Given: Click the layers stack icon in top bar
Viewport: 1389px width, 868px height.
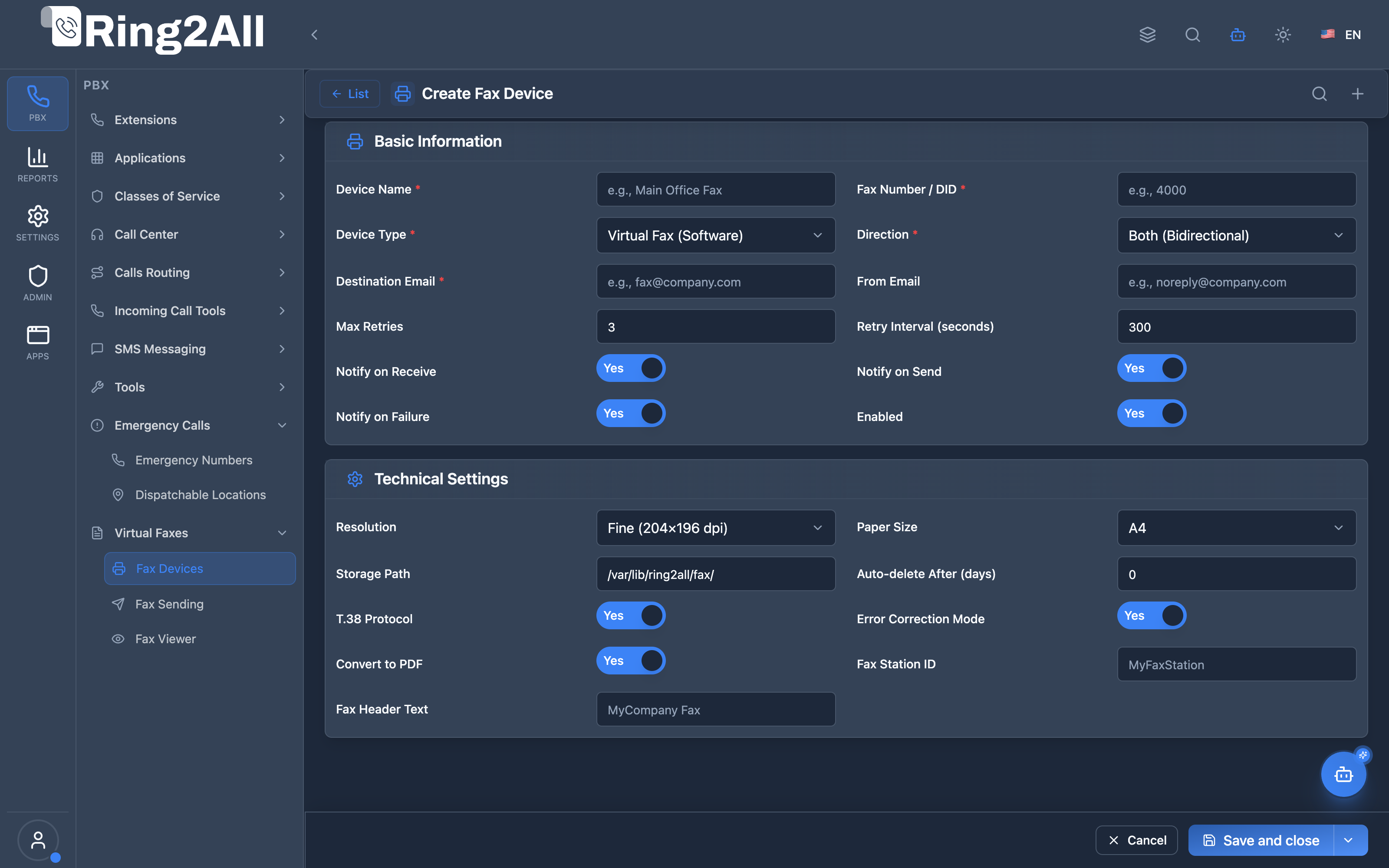Looking at the screenshot, I should (x=1147, y=34).
